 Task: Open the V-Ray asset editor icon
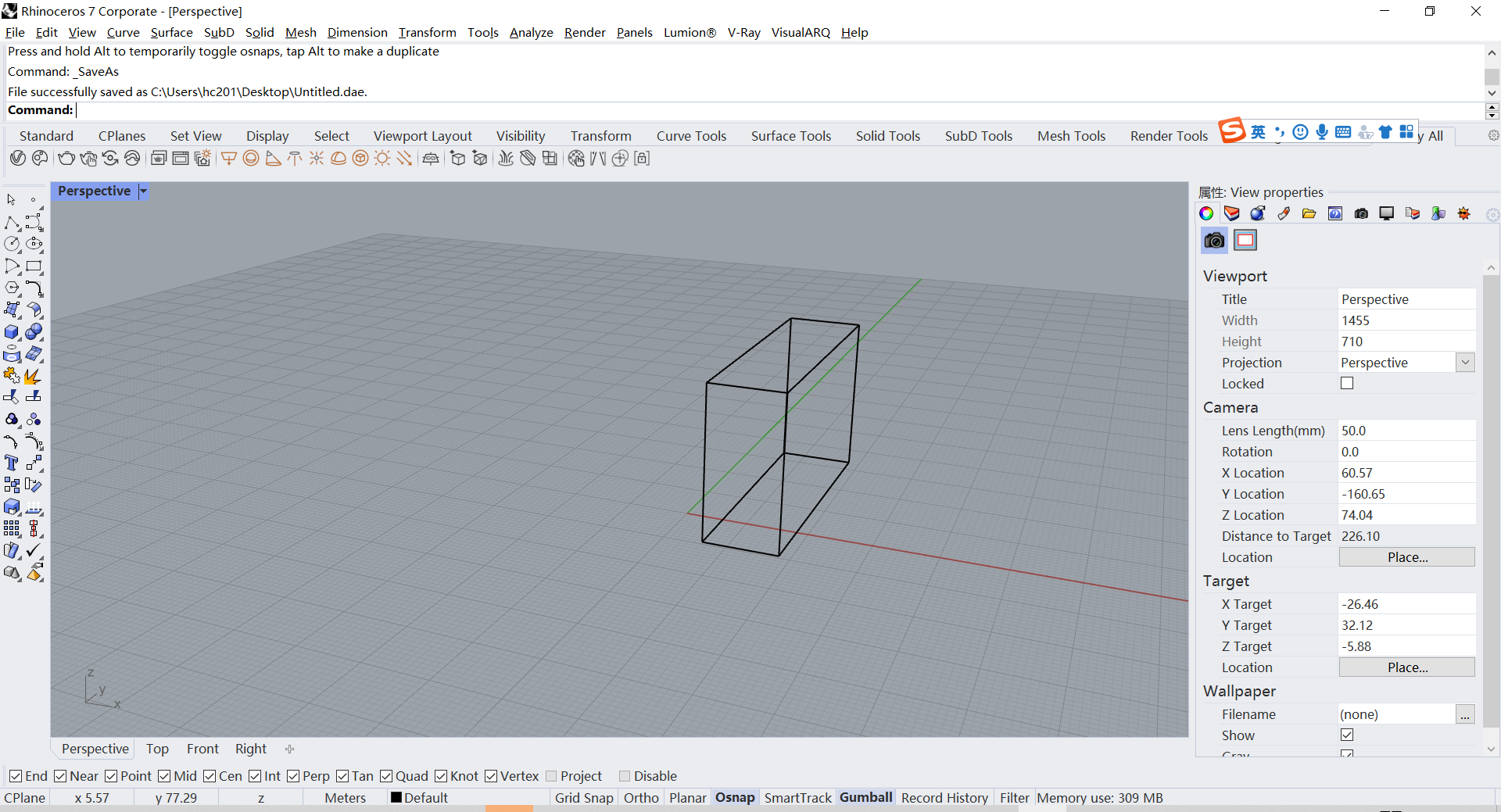(x=18, y=159)
